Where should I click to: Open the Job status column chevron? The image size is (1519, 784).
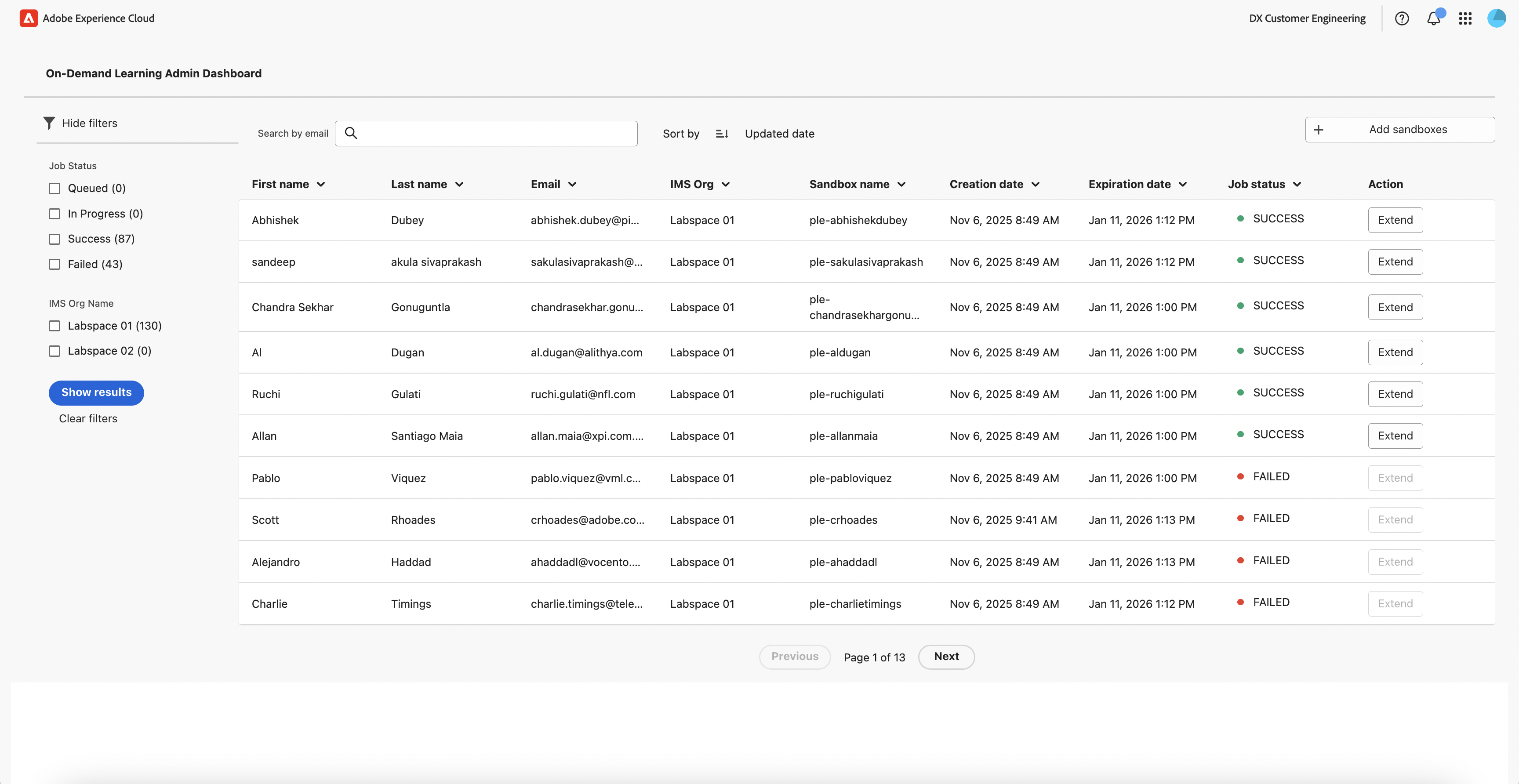pos(1297,185)
